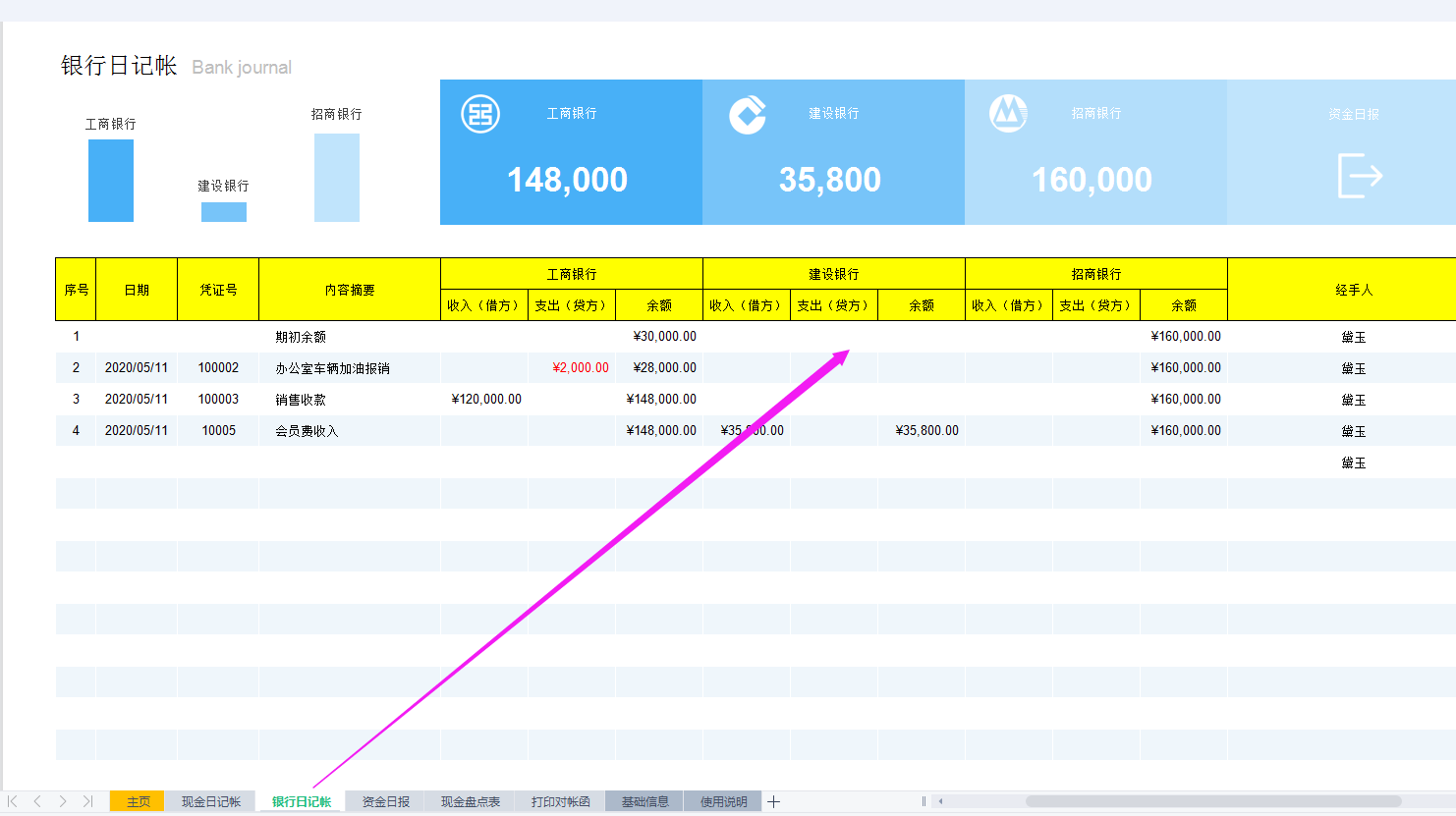Open the 打印对帐函 sheet tab
The height and width of the screenshot is (816, 1456).
(x=560, y=801)
